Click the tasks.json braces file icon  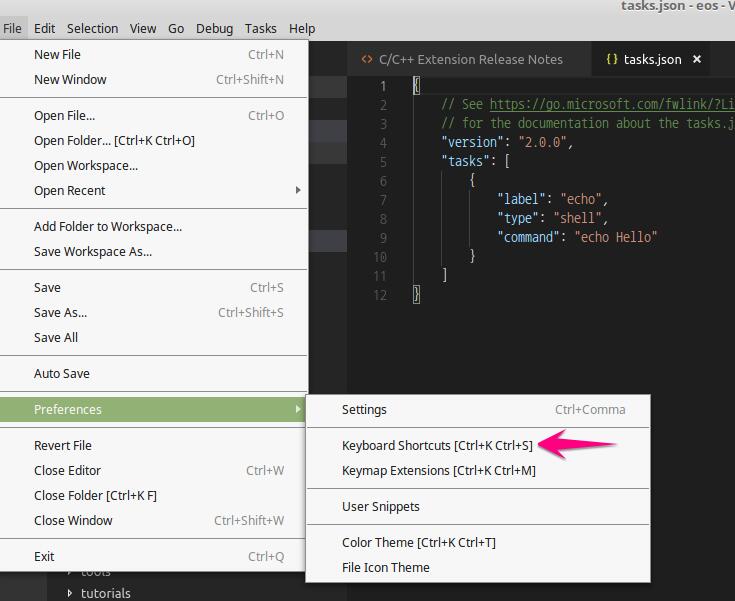[x=612, y=59]
